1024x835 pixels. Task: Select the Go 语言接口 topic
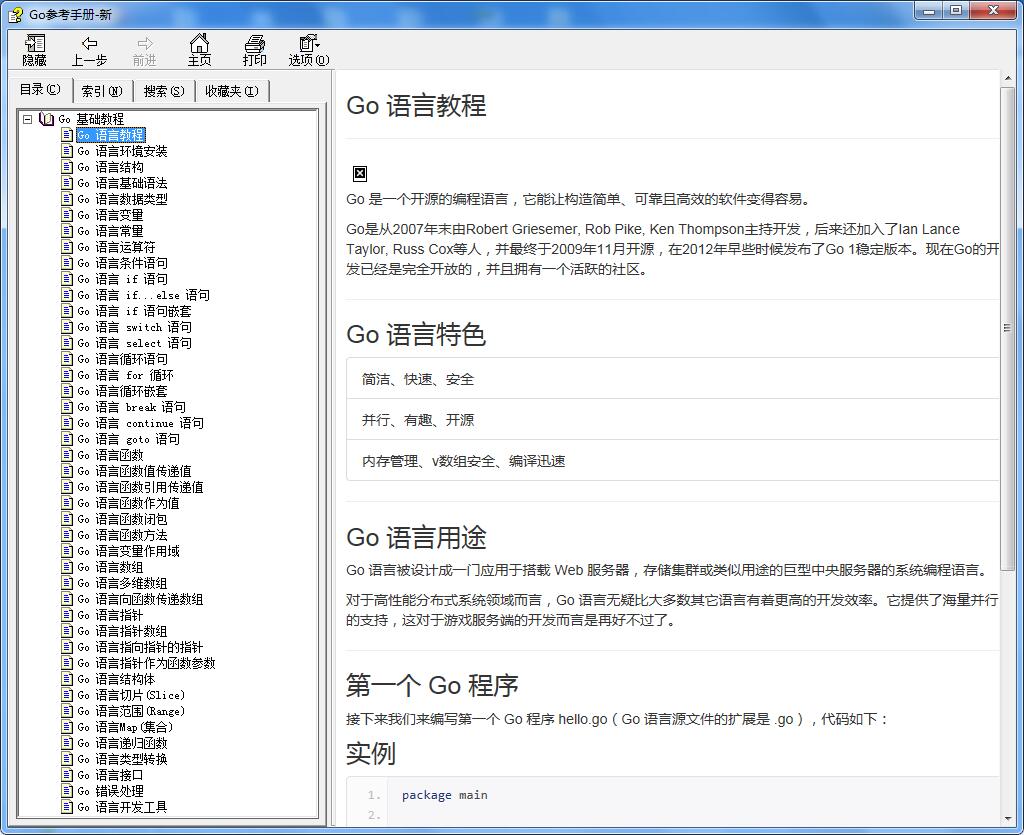coord(106,774)
